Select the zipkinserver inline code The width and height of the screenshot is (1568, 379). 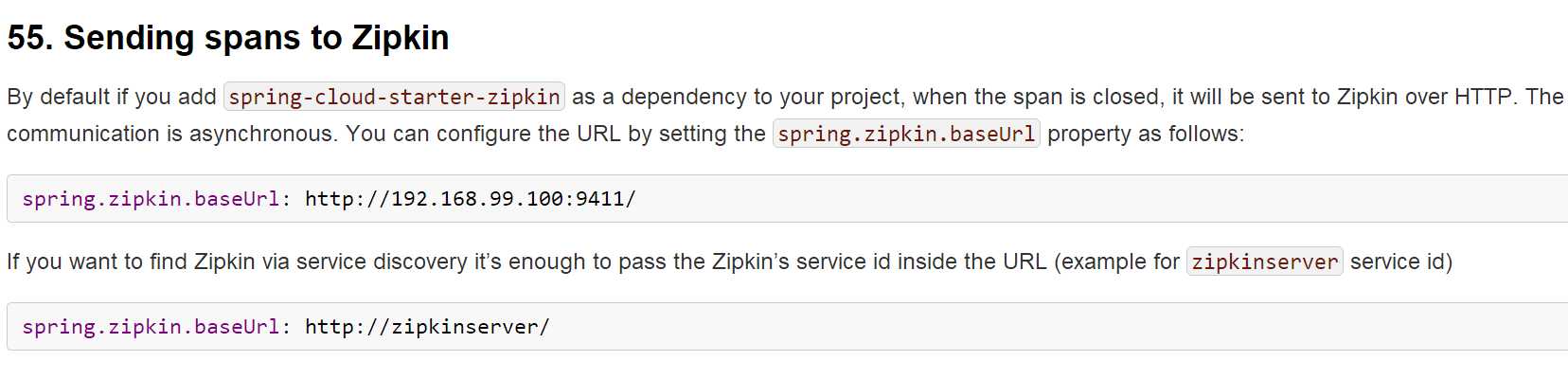(x=1265, y=262)
